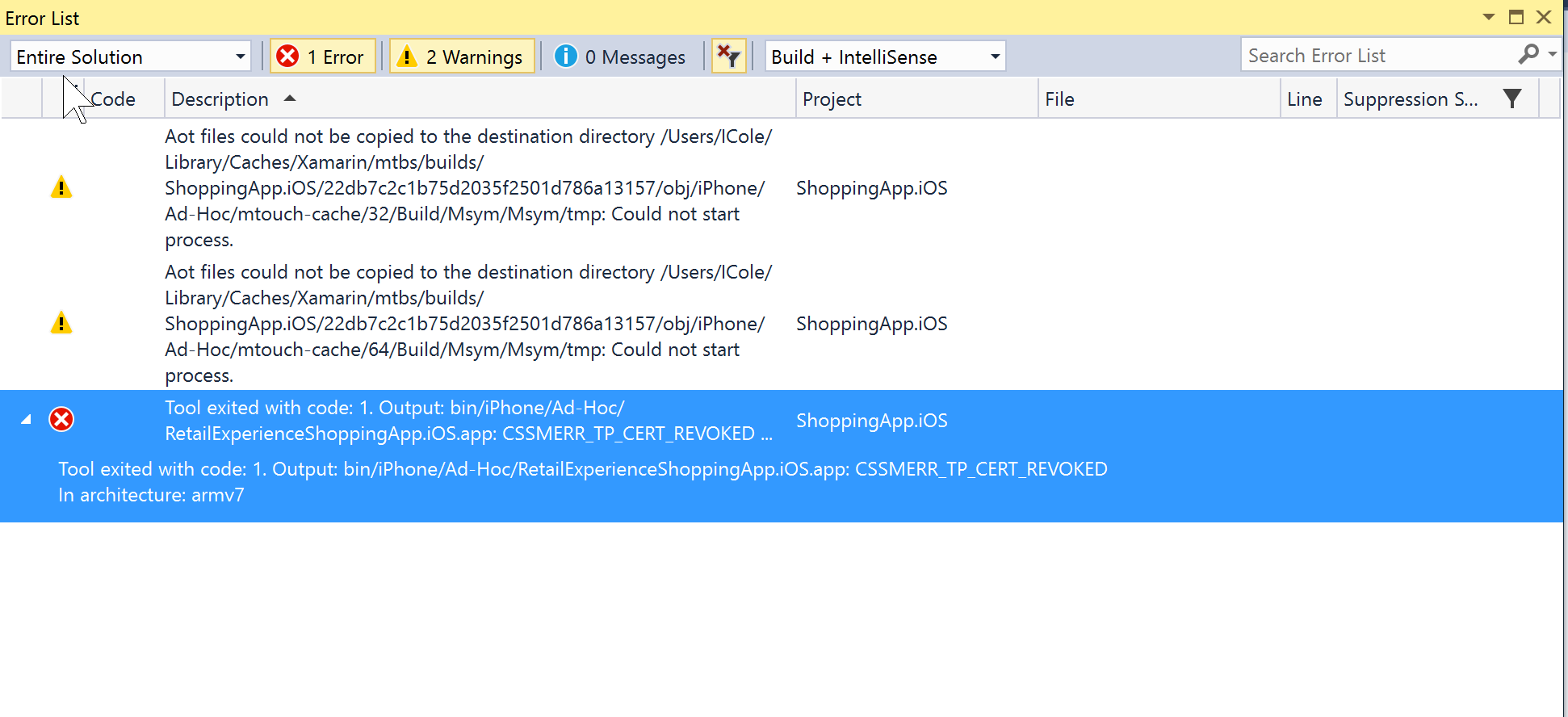
Task: Open the Entire Solution scope dropdown
Action: tap(131, 57)
